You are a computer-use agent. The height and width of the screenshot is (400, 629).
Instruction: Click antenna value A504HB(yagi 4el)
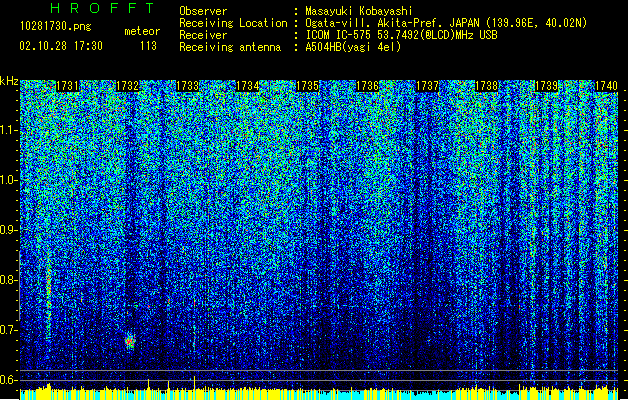(353, 47)
